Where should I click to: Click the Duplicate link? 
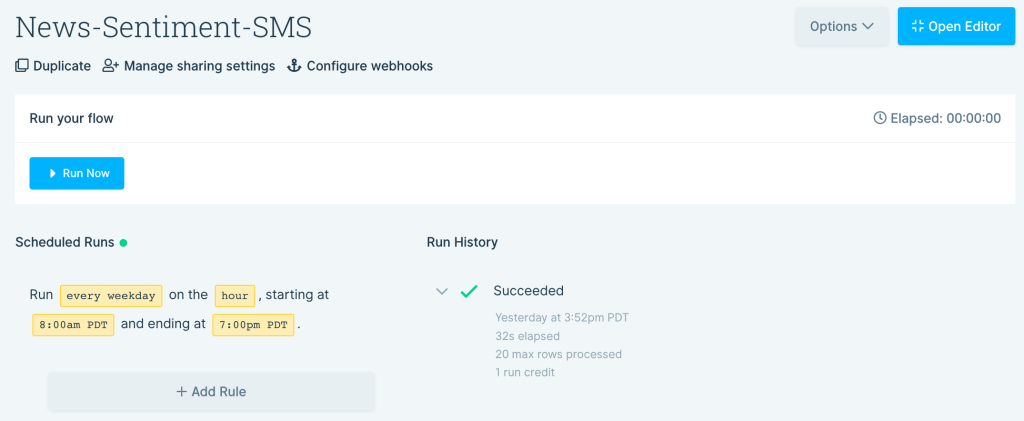tap(62, 66)
